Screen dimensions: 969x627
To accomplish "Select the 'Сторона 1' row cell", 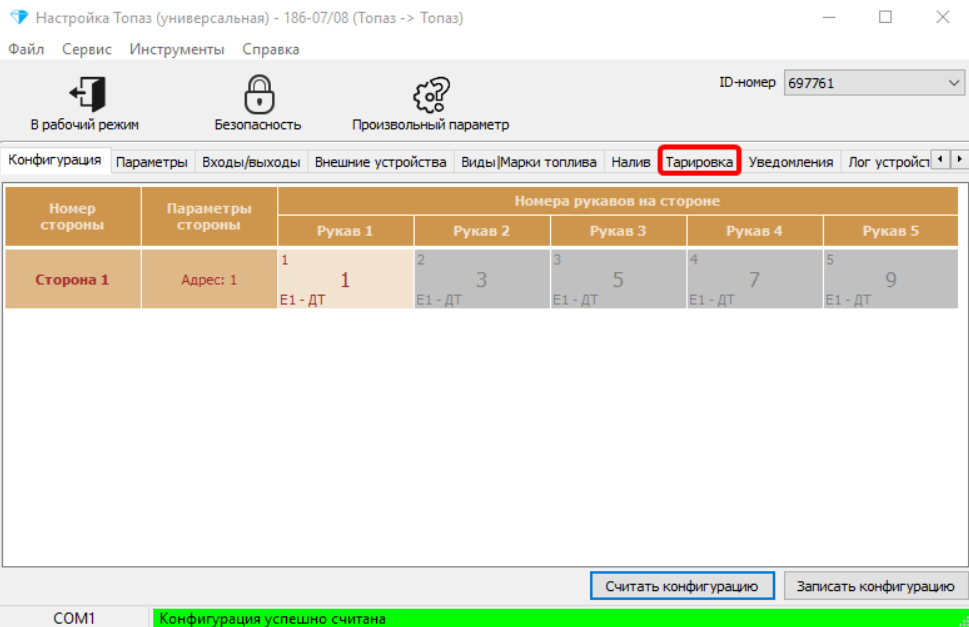I will coord(72,279).
